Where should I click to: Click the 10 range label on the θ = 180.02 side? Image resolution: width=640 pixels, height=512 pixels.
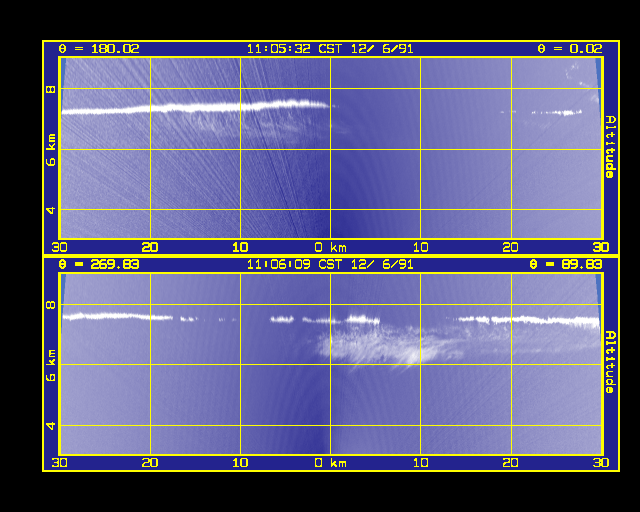[x=240, y=247]
